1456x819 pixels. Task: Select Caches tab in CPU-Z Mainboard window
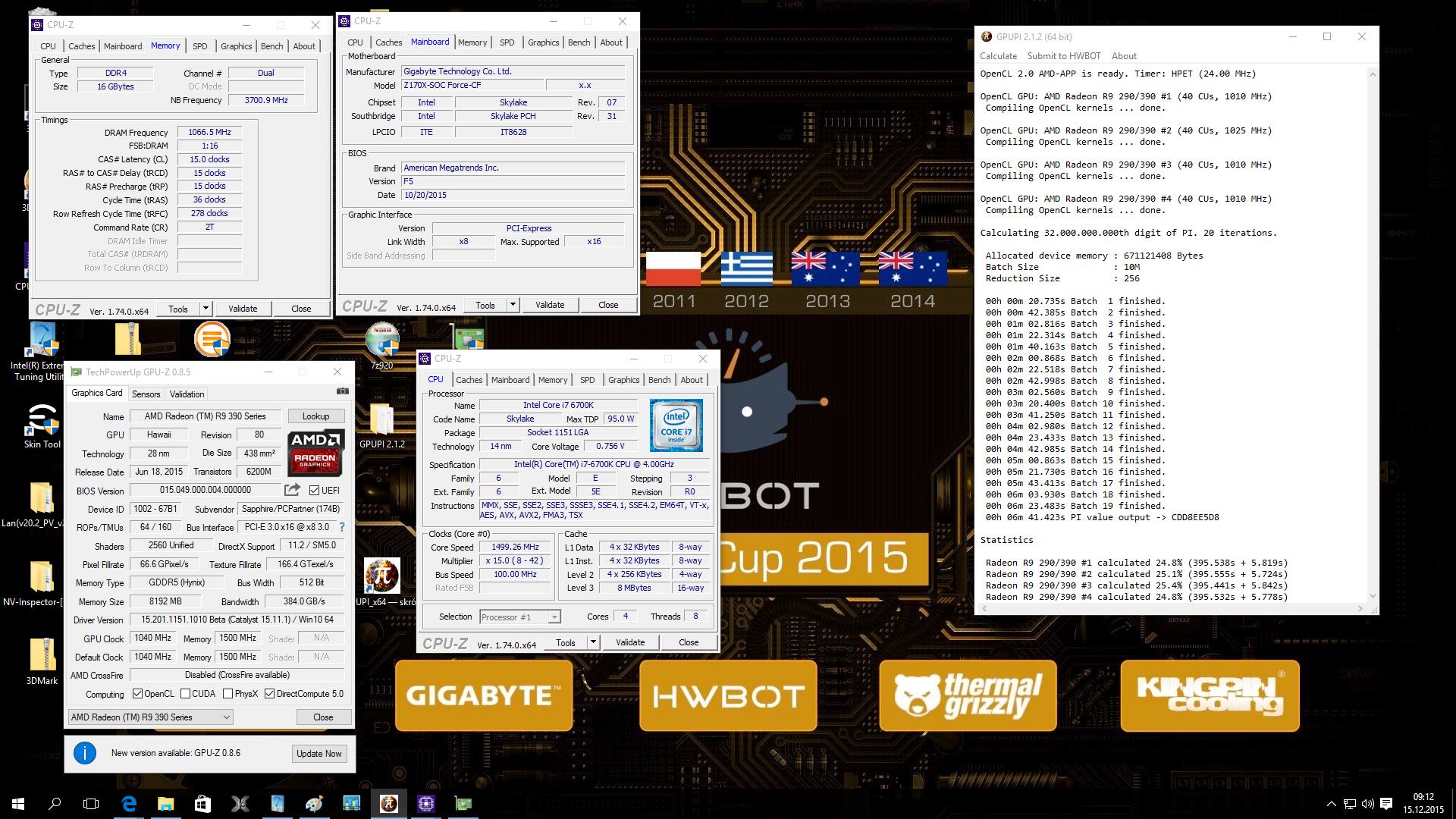point(388,42)
